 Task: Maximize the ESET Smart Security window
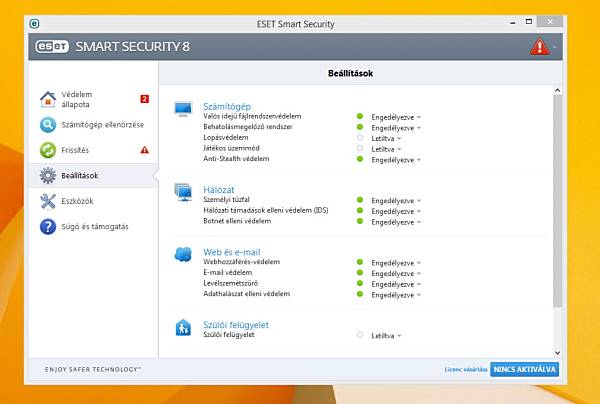click(x=529, y=22)
